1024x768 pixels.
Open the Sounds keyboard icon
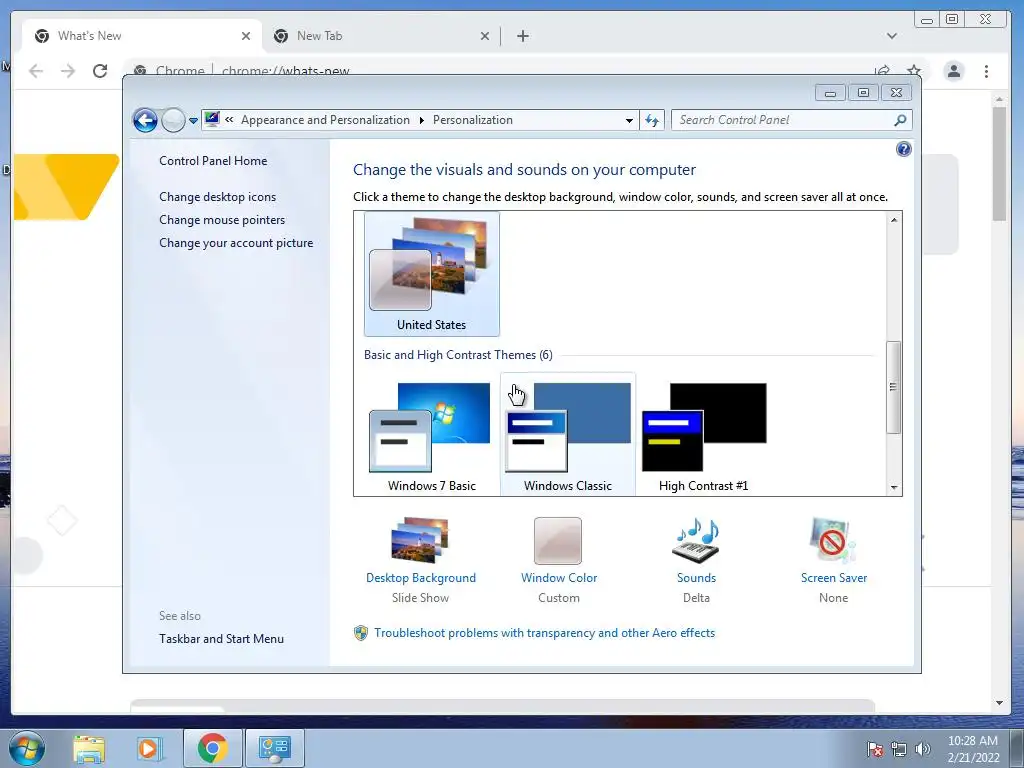tap(696, 541)
